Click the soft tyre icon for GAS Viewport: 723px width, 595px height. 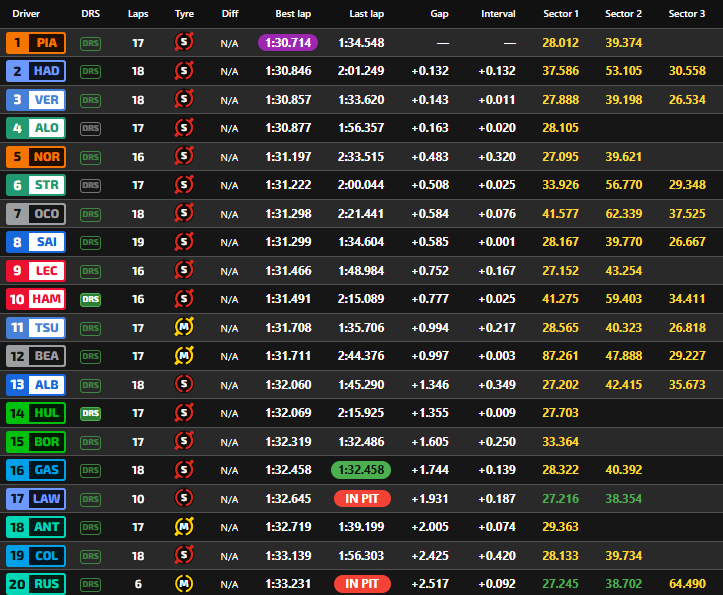coord(184,469)
